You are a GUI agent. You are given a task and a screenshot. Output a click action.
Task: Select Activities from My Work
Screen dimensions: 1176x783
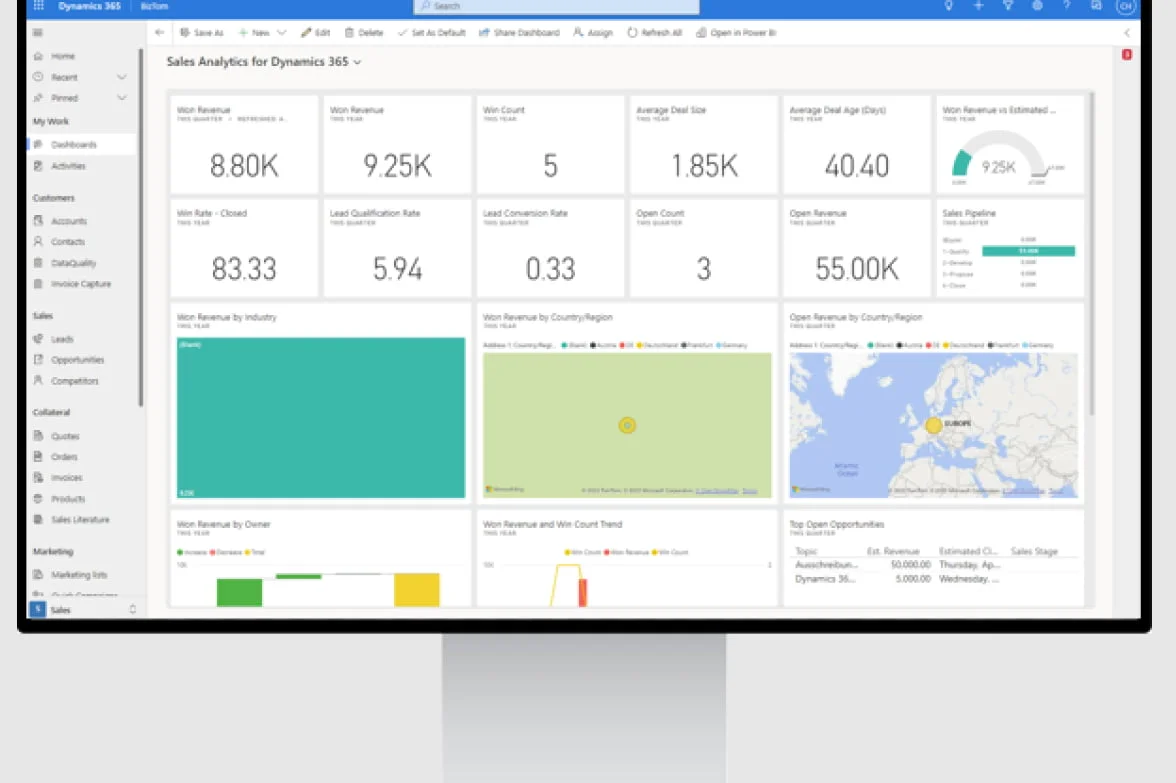coord(68,165)
